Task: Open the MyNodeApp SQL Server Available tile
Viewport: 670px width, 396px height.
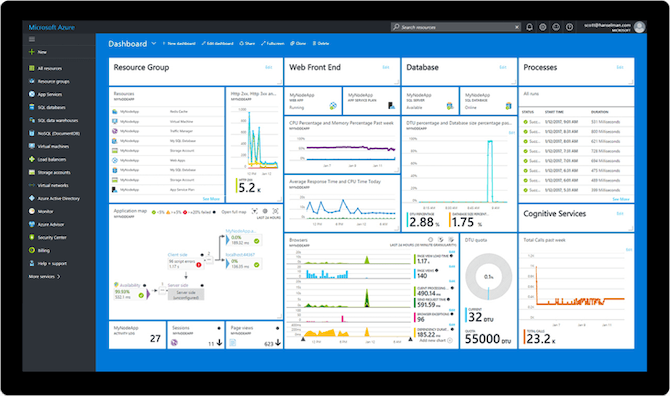Action: pyautogui.click(x=430, y=101)
